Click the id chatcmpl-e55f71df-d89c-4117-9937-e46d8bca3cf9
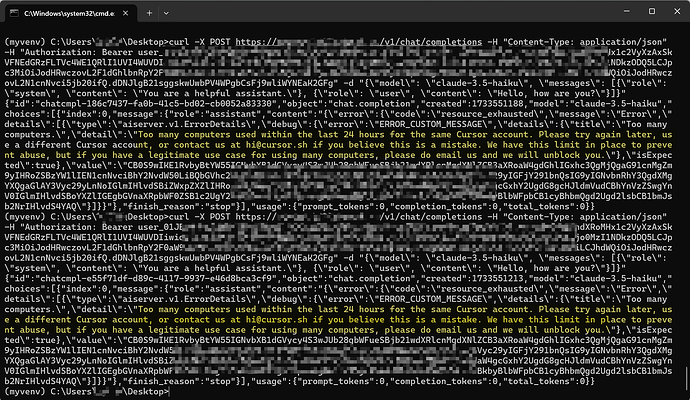The height and width of the screenshot is (400, 690). point(158,279)
